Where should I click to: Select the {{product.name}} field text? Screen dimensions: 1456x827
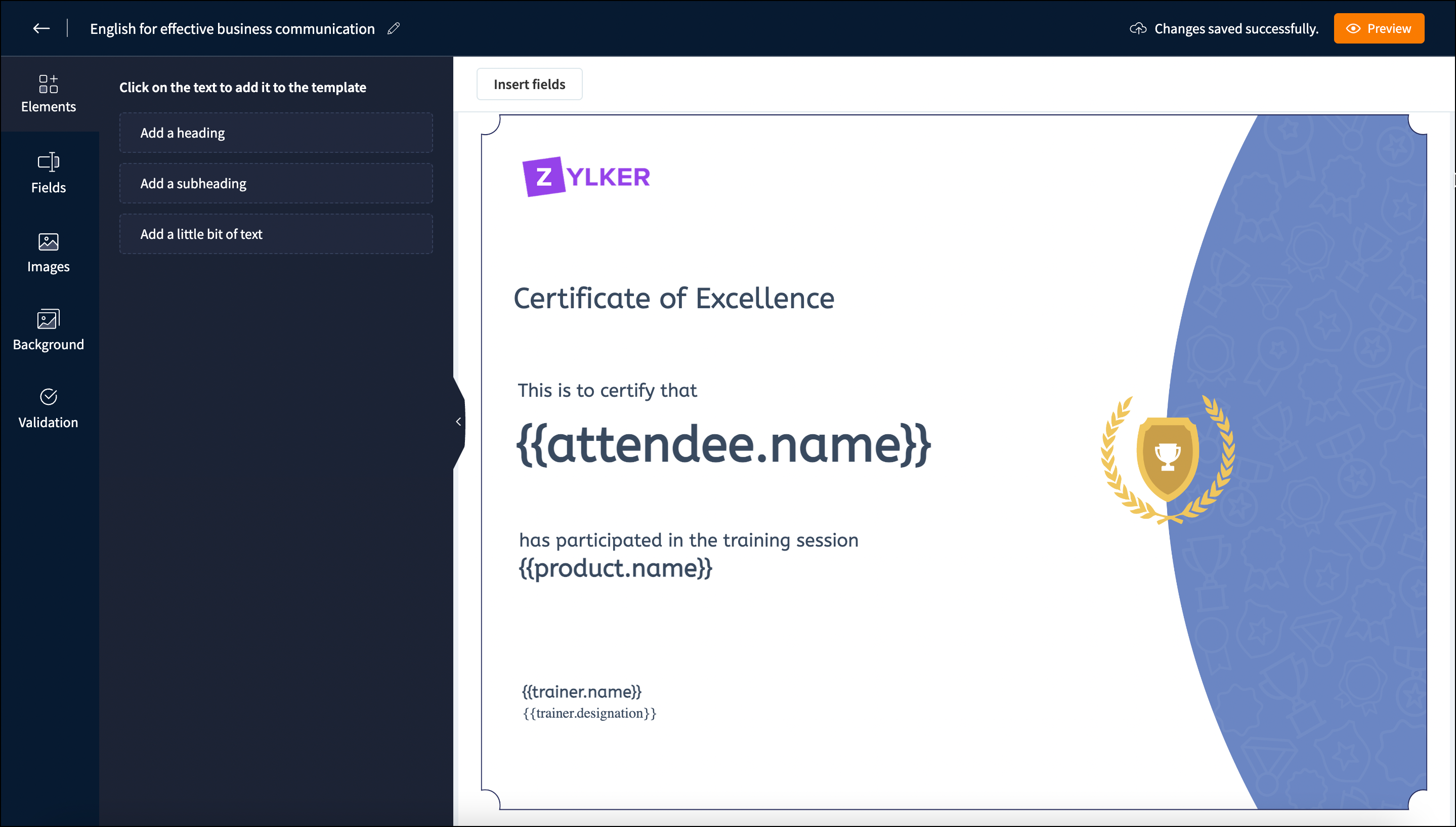615,568
